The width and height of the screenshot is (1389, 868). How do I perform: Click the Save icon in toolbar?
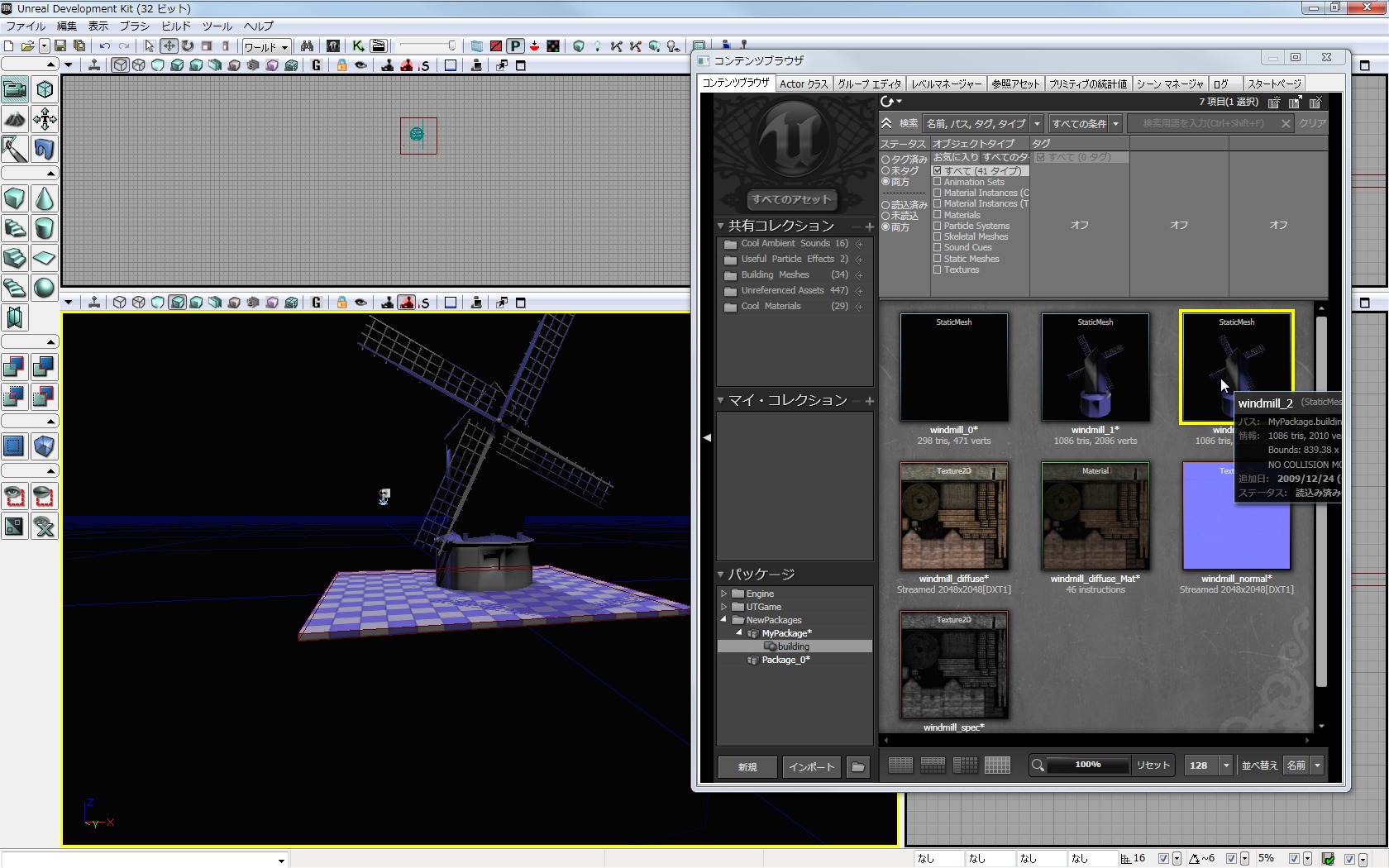pos(60,46)
